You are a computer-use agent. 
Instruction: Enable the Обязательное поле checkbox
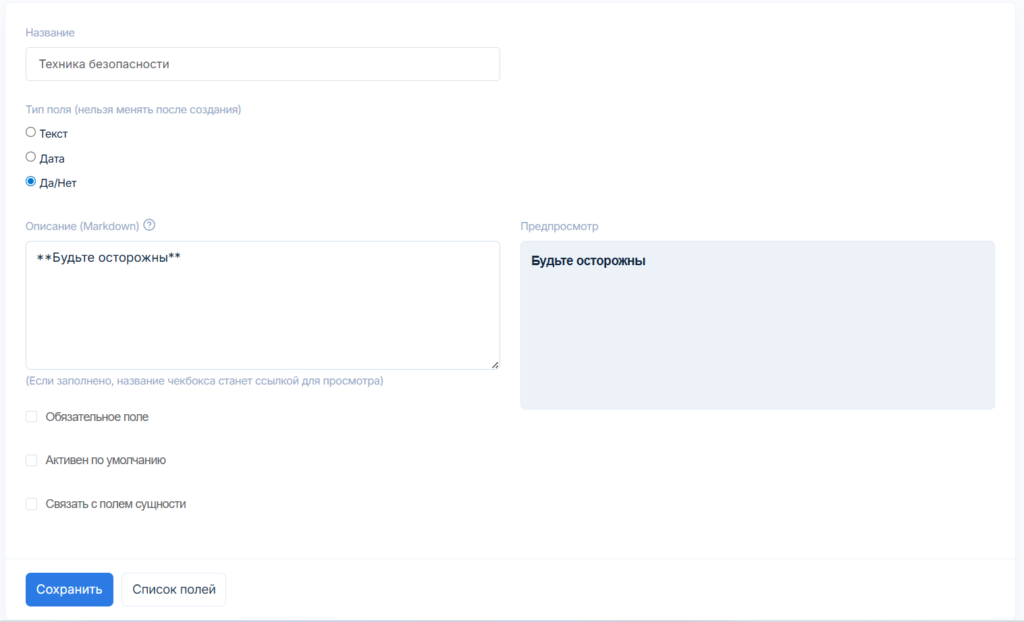point(32,417)
